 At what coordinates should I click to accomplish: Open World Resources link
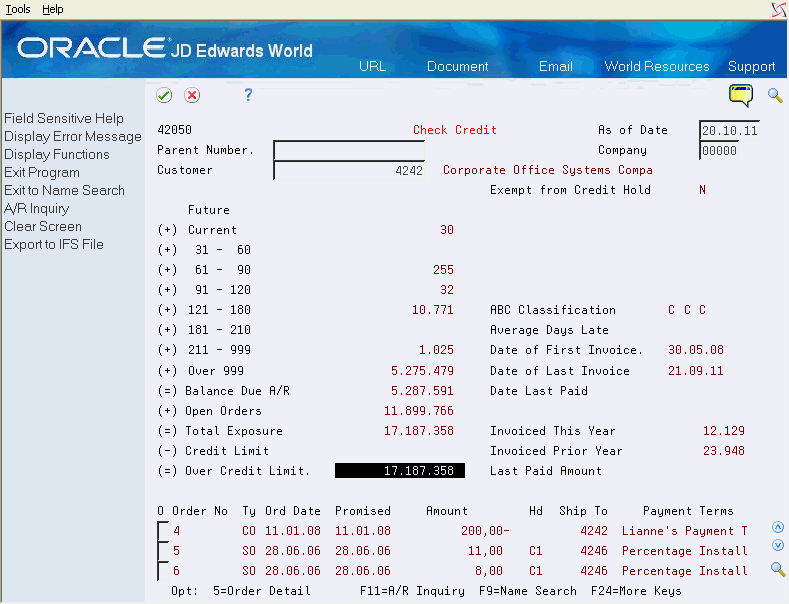657,66
